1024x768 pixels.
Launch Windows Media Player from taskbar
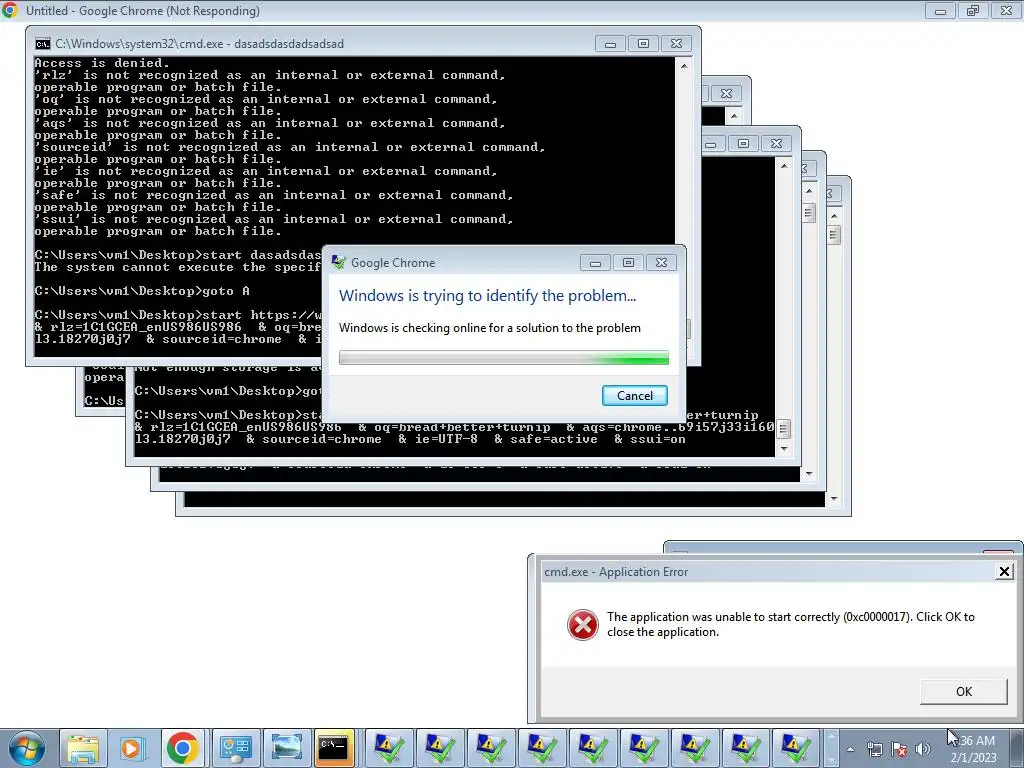tap(133, 748)
